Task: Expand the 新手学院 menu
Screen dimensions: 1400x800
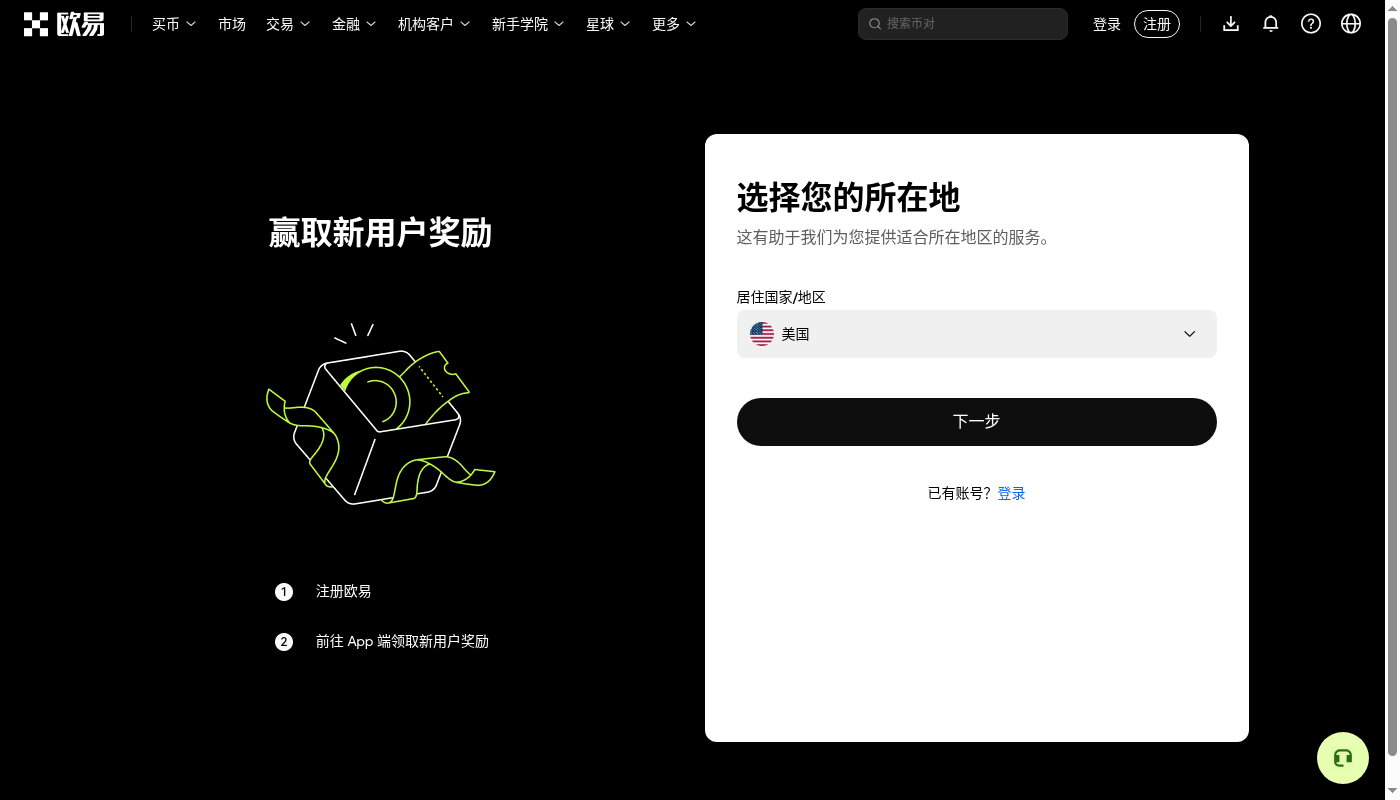Action: [x=528, y=24]
